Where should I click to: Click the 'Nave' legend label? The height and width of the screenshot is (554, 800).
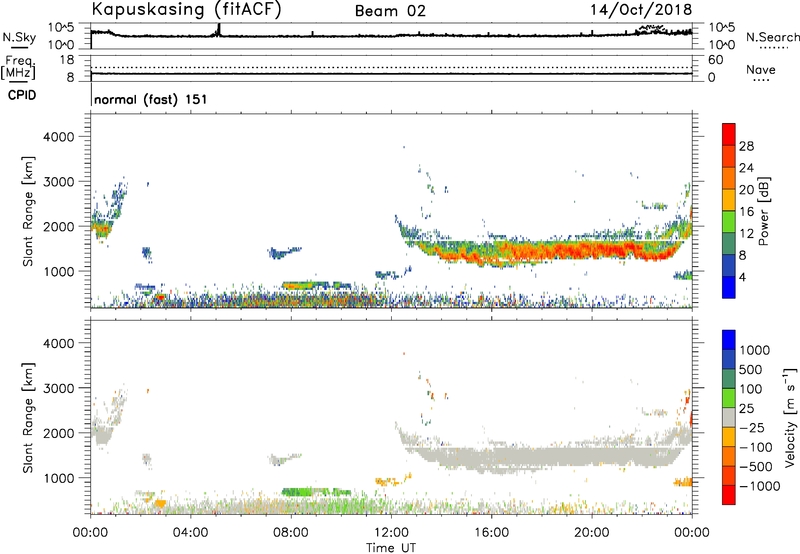pos(761,69)
